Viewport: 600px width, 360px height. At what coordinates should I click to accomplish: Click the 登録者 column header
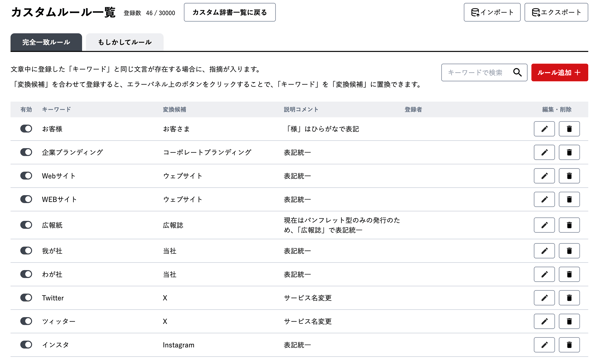click(413, 109)
